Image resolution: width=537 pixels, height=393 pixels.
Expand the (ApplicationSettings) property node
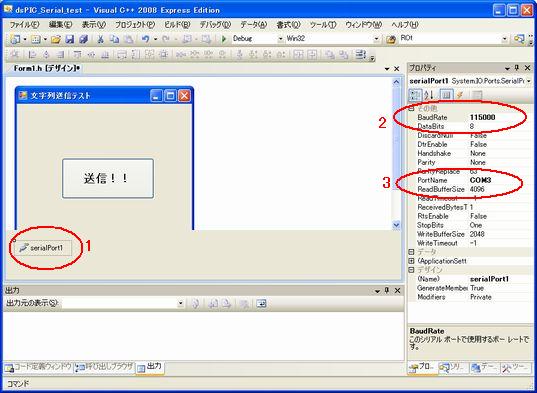point(412,261)
